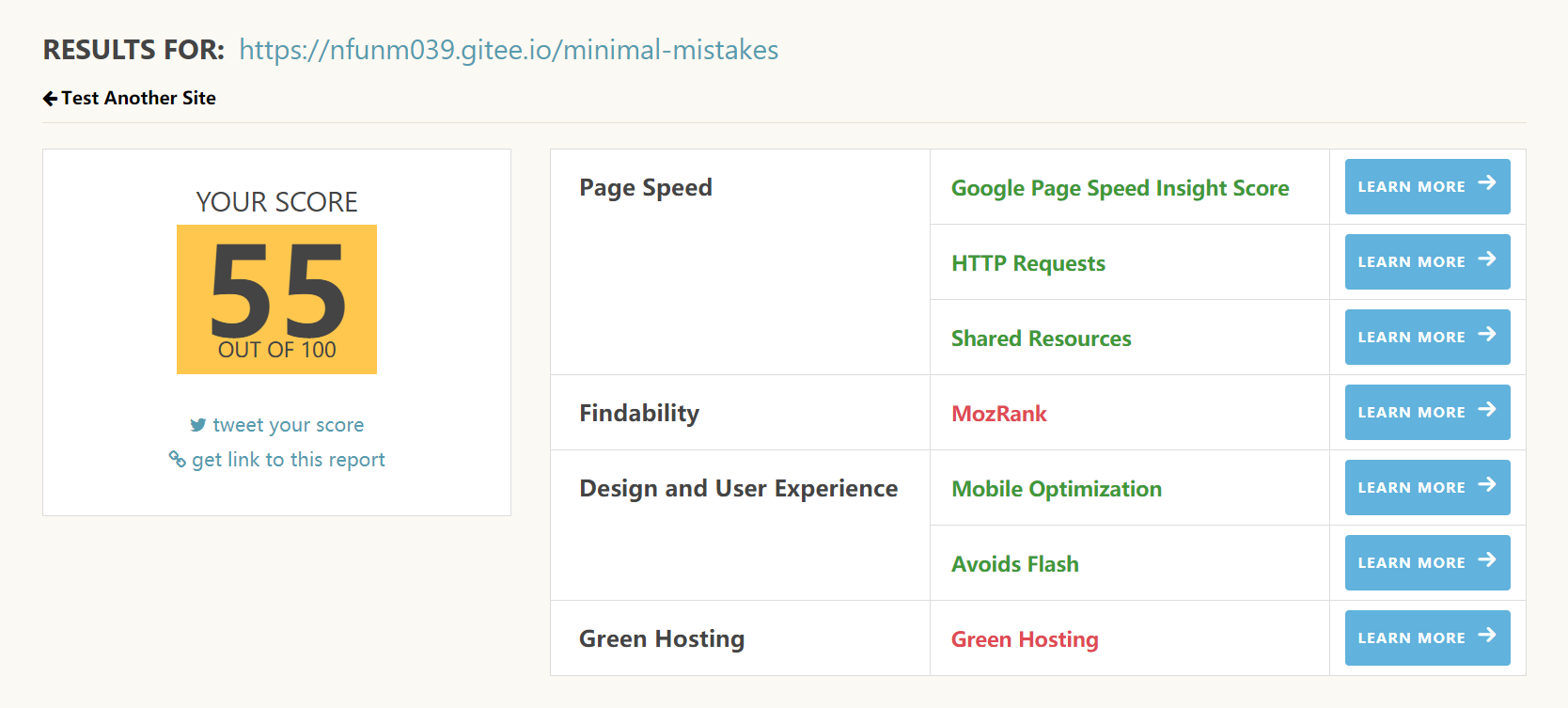This screenshot has height=708, width=1568.
Task: Tweet your score link
Action: coord(288,425)
